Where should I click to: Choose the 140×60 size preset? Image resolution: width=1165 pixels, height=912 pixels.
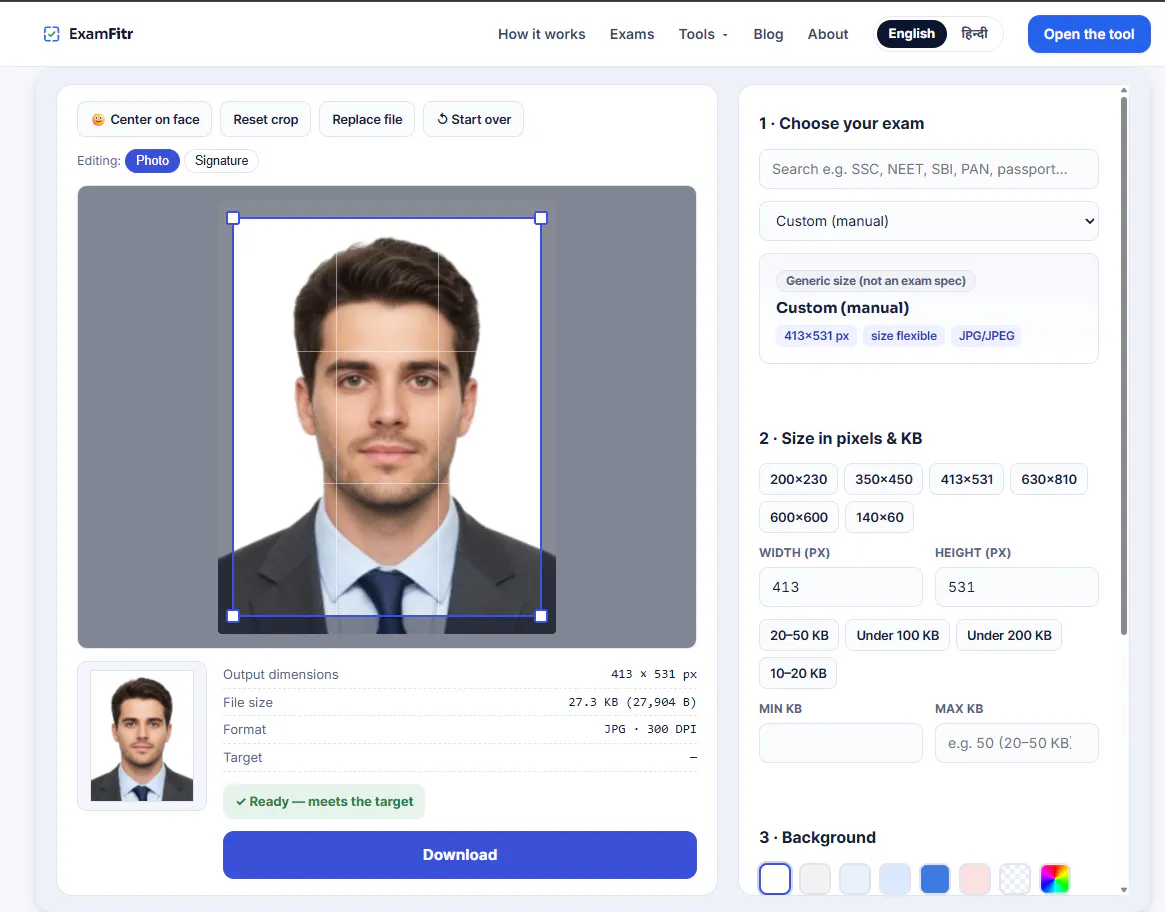[880, 517]
